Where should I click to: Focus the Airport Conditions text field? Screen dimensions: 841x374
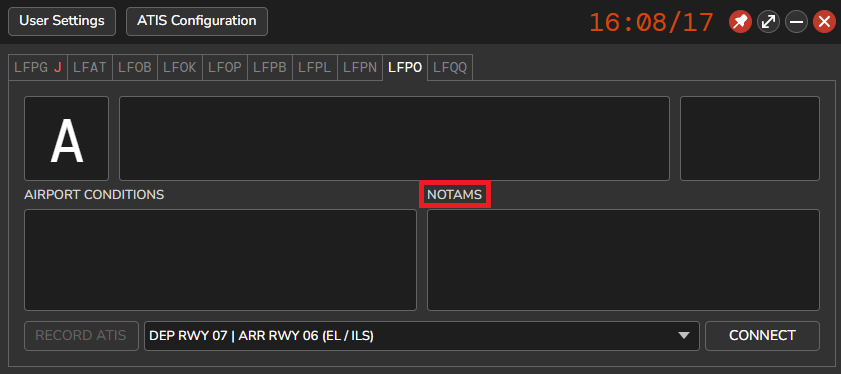(x=220, y=260)
